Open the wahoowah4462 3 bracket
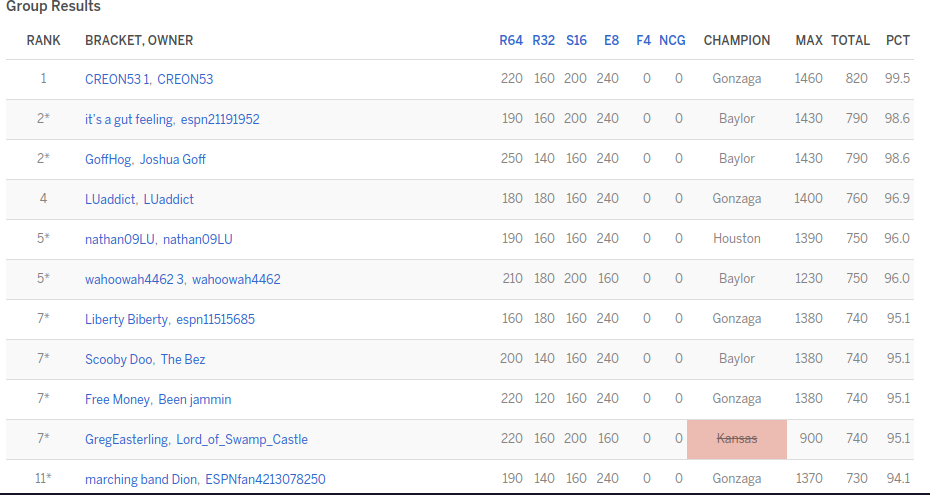The height and width of the screenshot is (495, 930). pyautogui.click(x=136, y=279)
